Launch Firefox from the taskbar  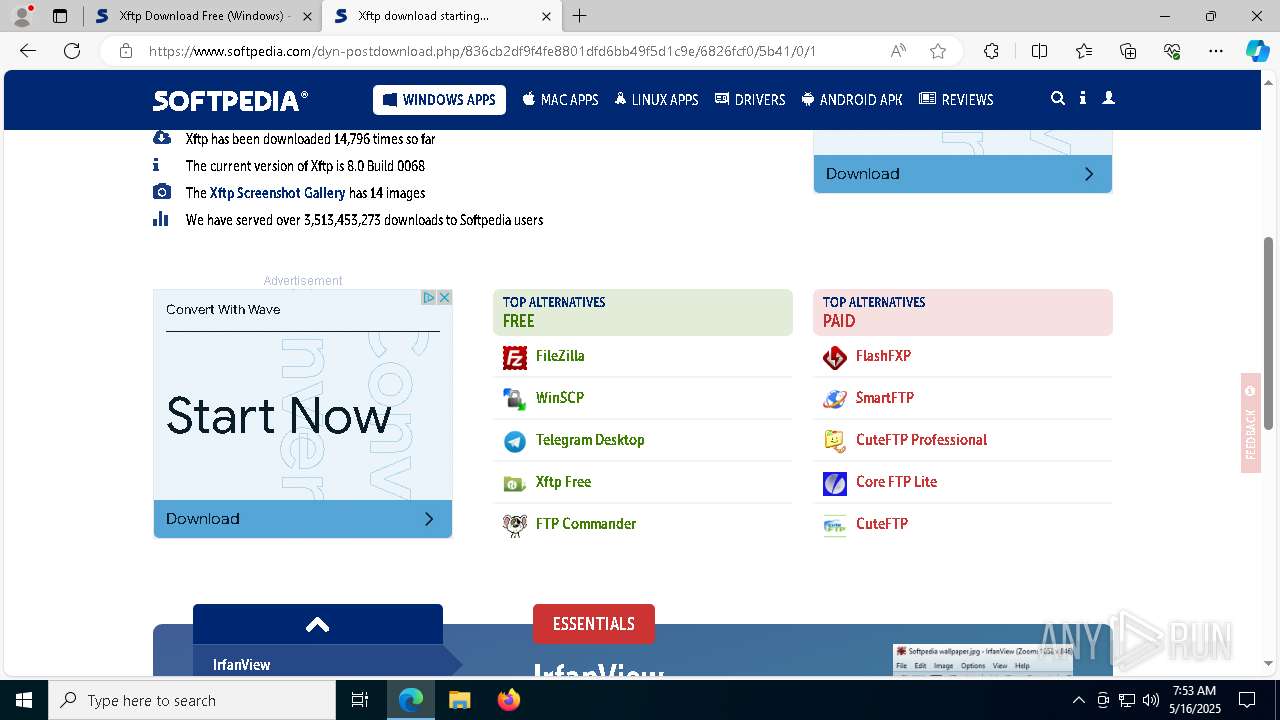click(x=509, y=700)
